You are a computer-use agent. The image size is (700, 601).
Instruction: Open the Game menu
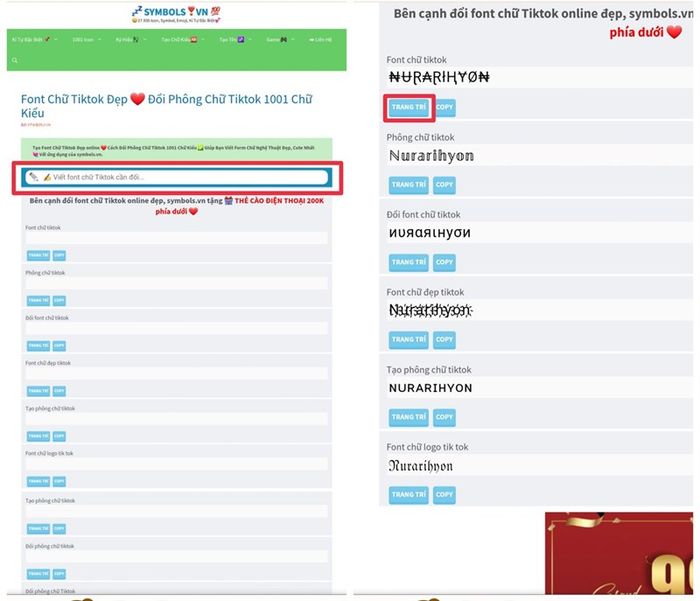276,40
